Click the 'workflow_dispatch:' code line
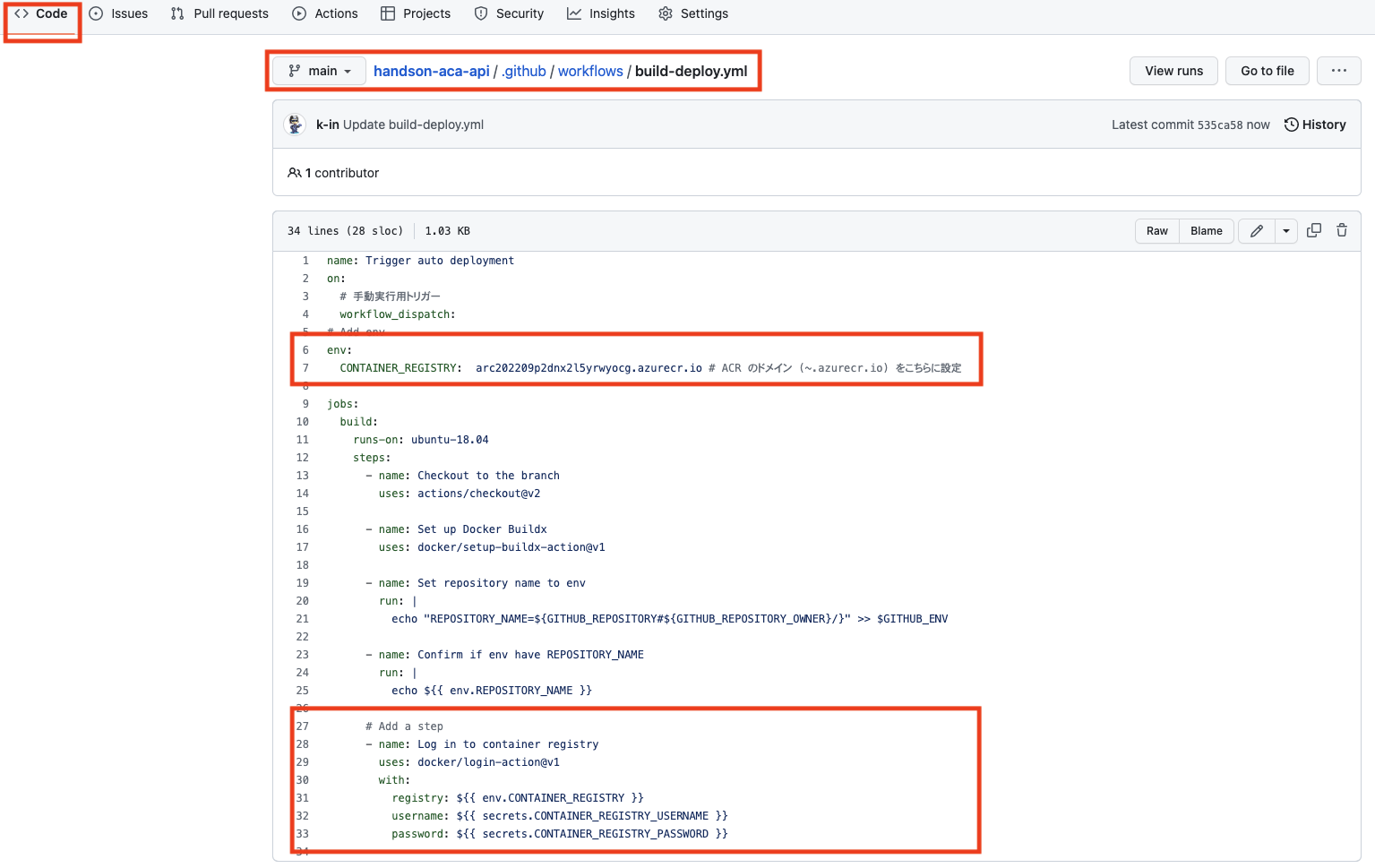1375x868 pixels. [398, 314]
